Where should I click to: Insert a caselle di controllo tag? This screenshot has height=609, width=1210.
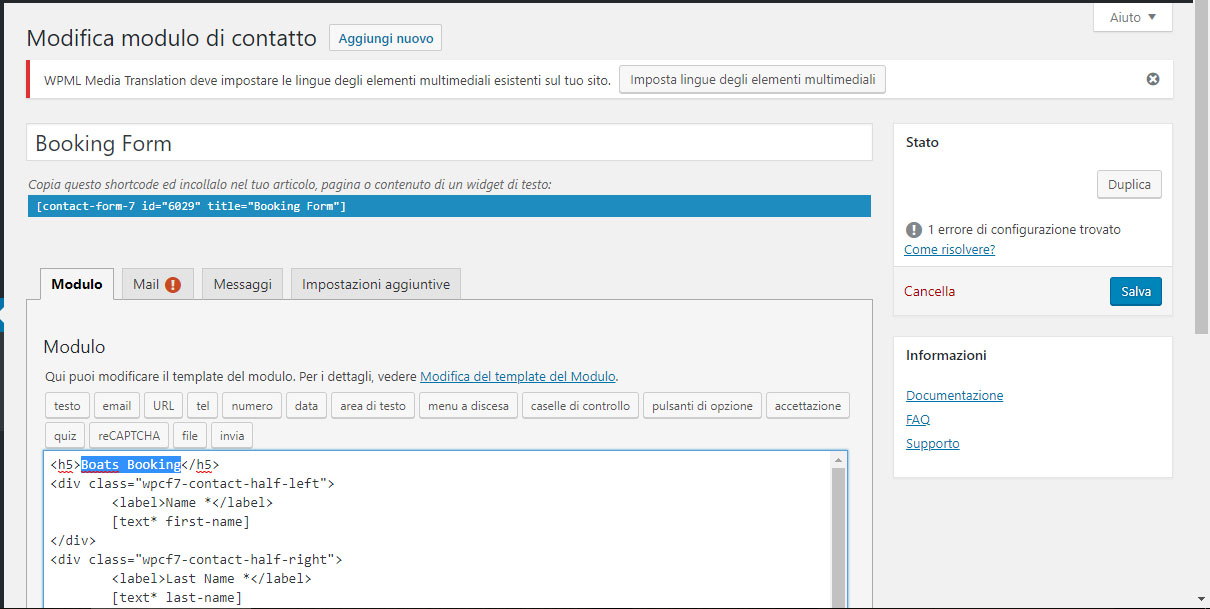[x=580, y=406]
